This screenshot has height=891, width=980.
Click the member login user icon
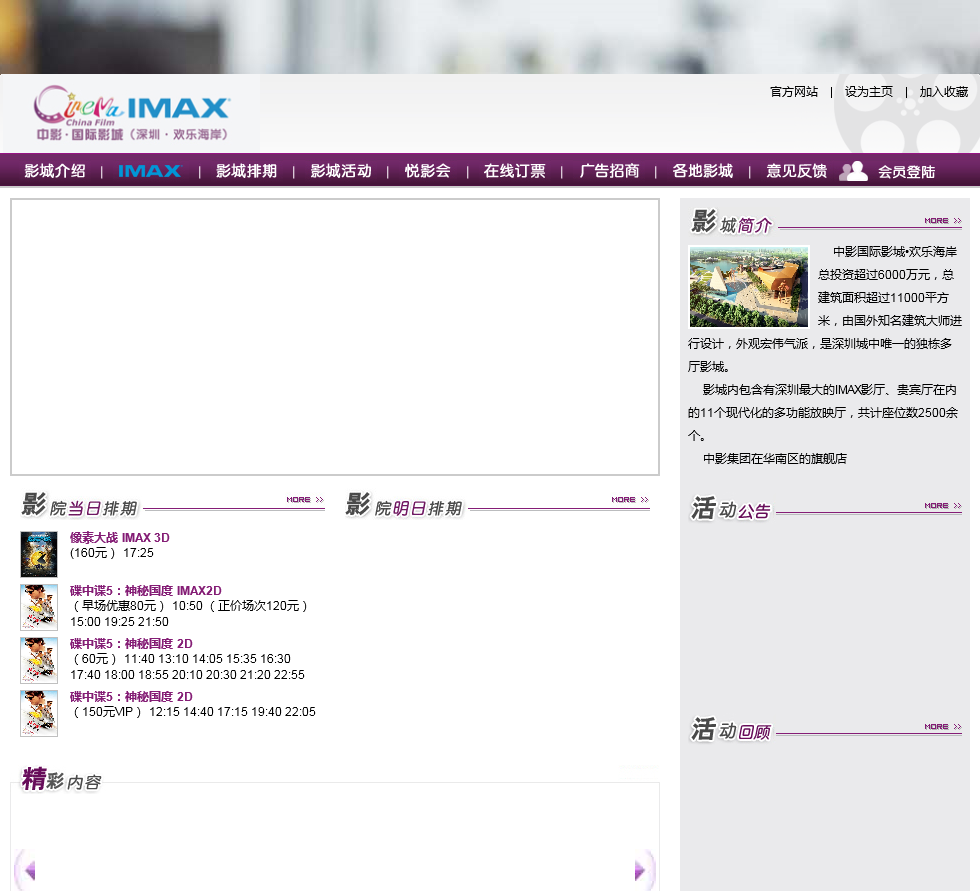point(853,171)
